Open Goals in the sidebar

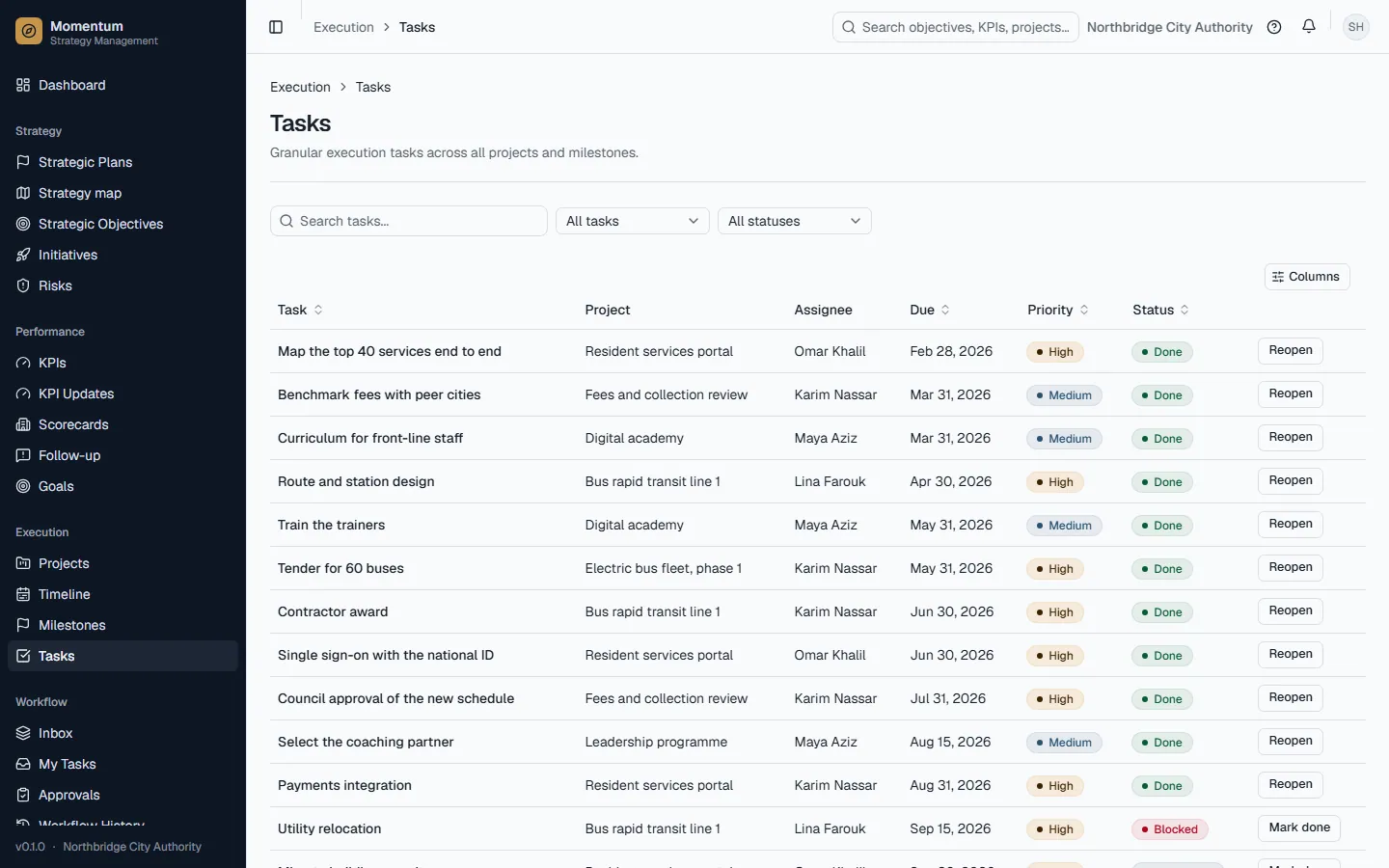click(x=123, y=486)
